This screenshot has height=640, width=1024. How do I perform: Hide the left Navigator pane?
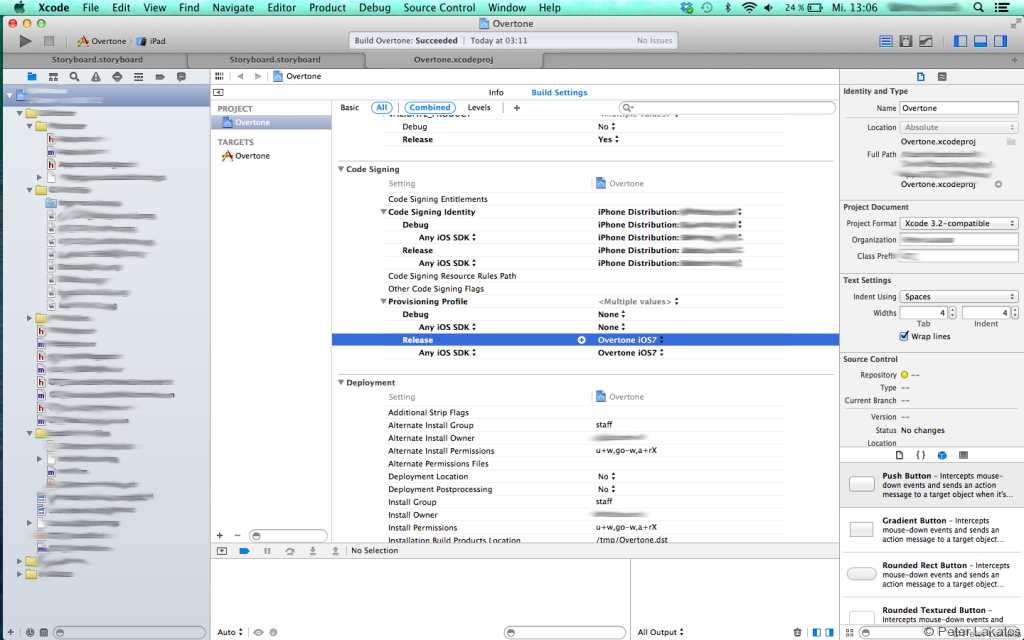pos(960,41)
